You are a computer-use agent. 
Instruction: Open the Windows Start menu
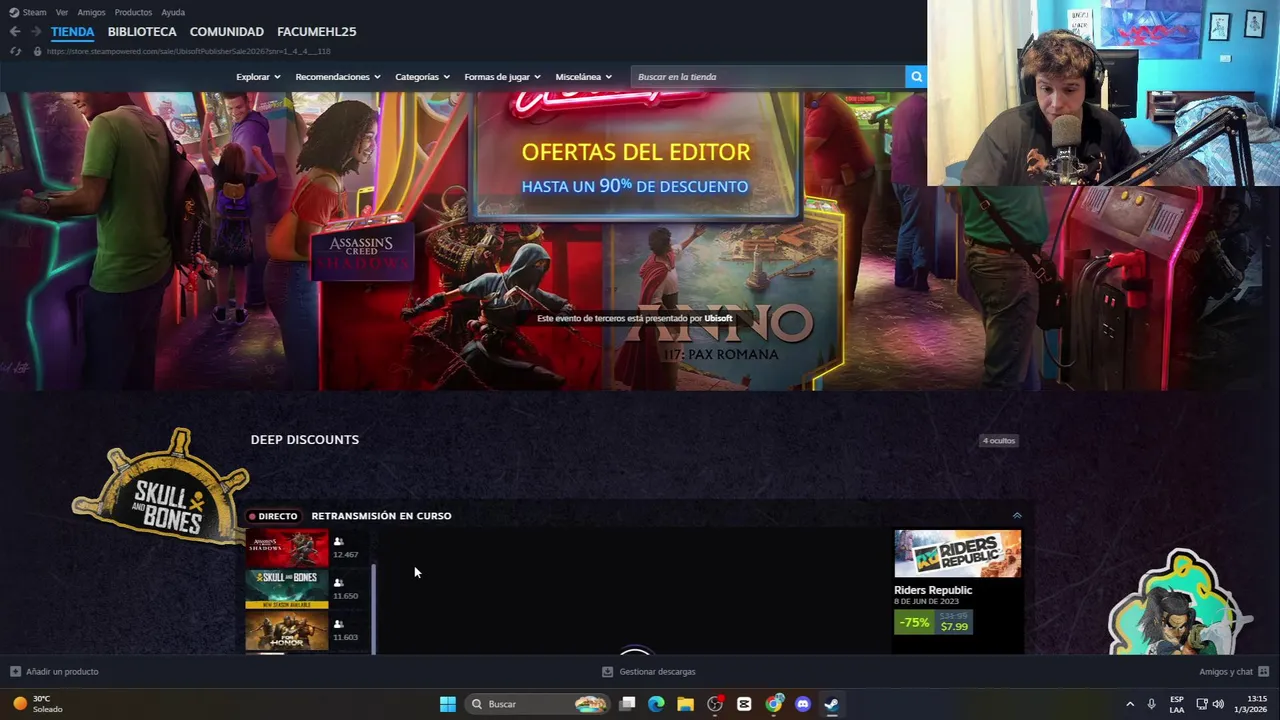[x=448, y=704]
